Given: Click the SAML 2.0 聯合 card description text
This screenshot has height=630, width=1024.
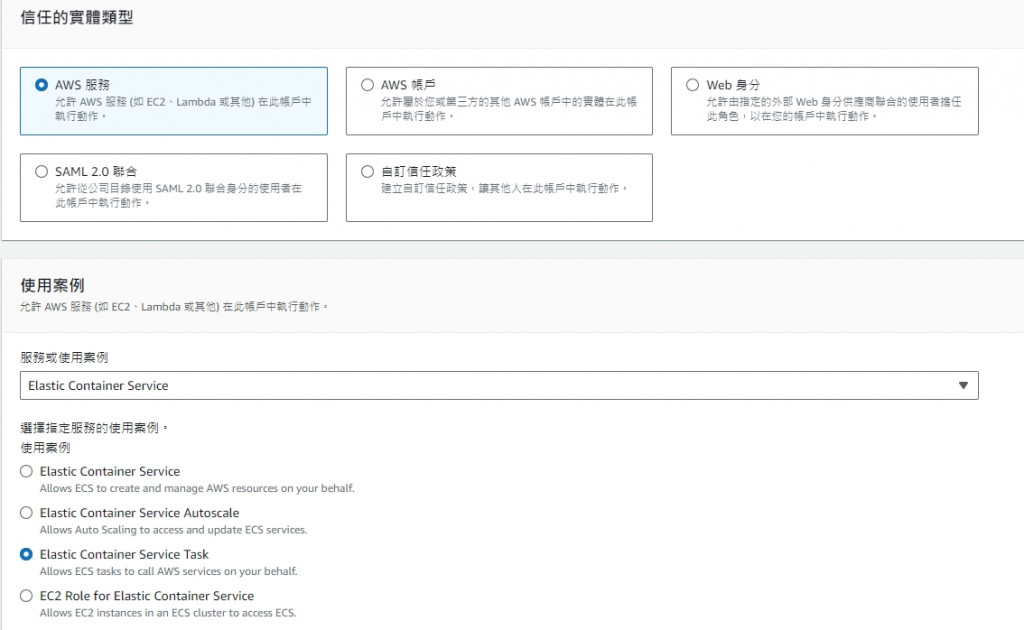Looking at the screenshot, I should pos(178,195).
